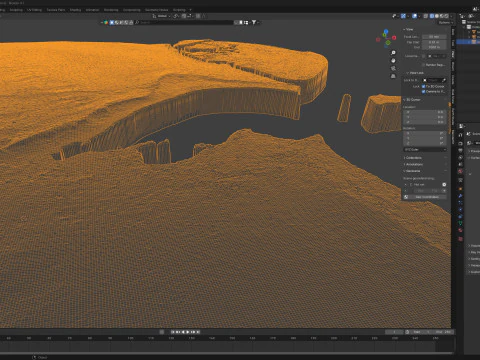Open the World properties tab icon

point(460,171)
